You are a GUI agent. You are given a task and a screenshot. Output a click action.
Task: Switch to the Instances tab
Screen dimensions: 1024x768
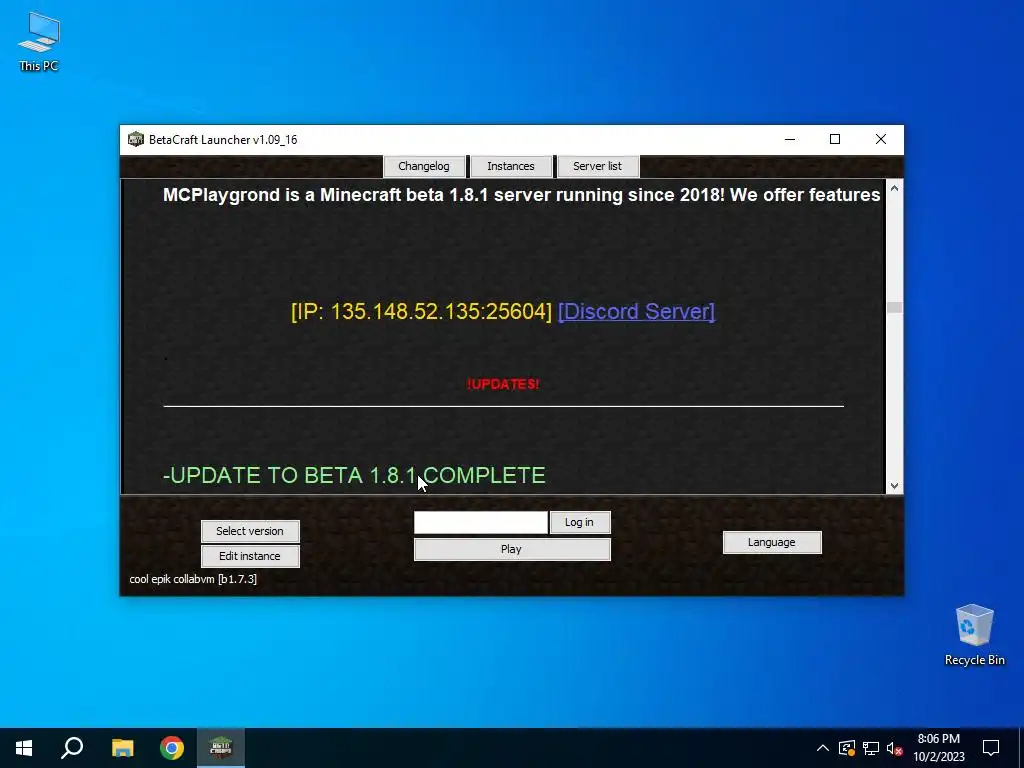tap(511, 166)
